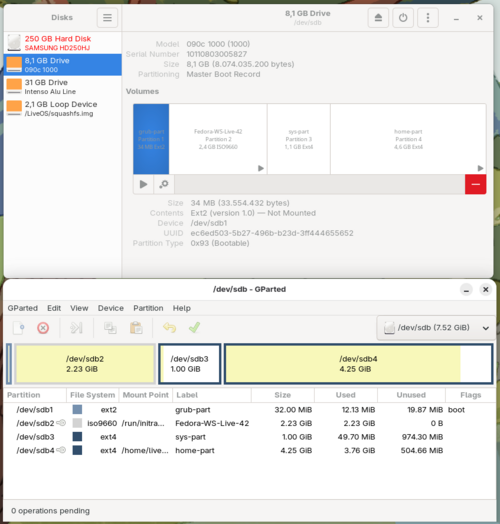Open the Help menu in GParted

pyautogui.click(x=181, y=308)
